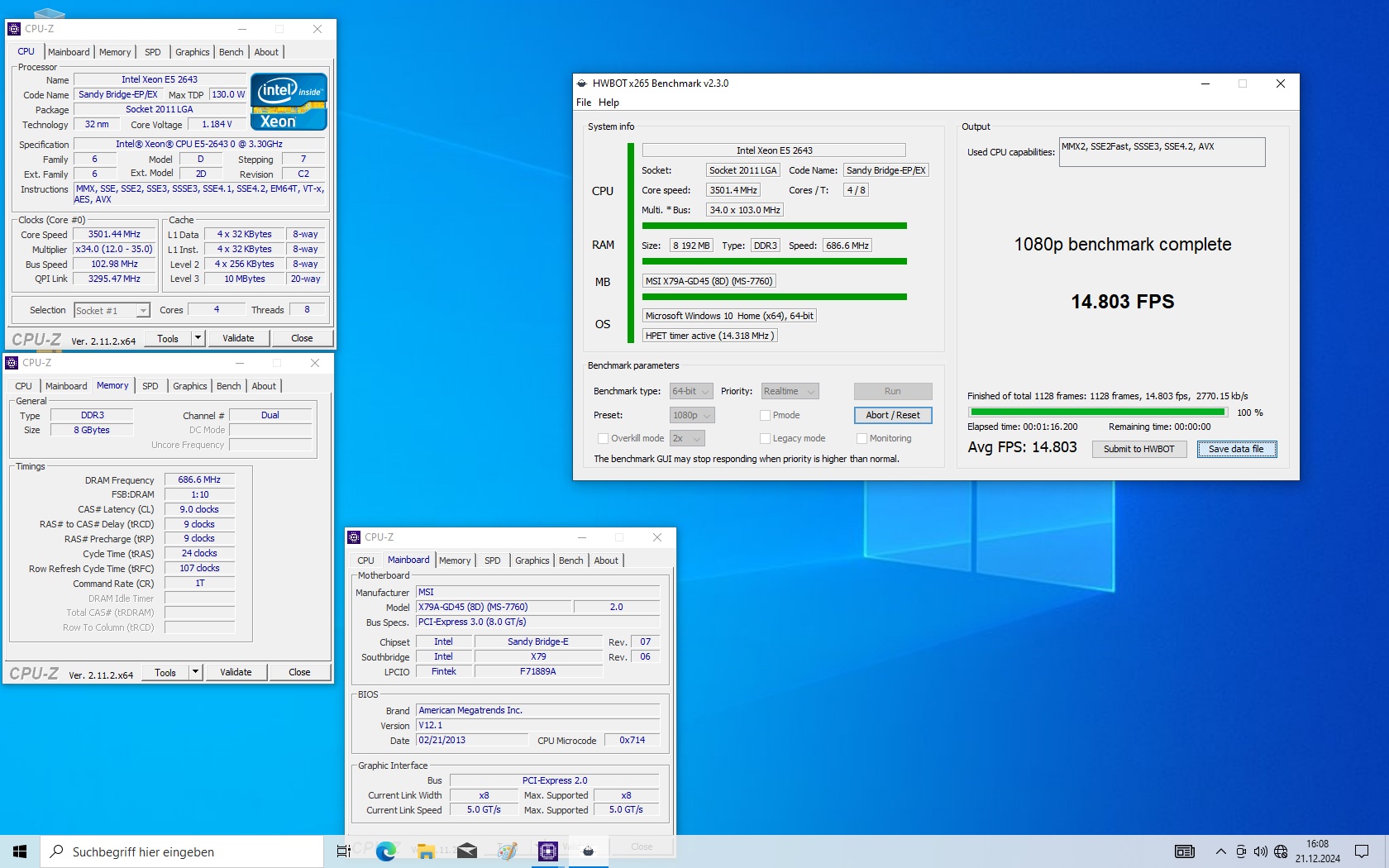The height and width of the screenshot is (868, 1389).
Task: Click Tools button in top CPU-Z window
Action: point(168,338)
